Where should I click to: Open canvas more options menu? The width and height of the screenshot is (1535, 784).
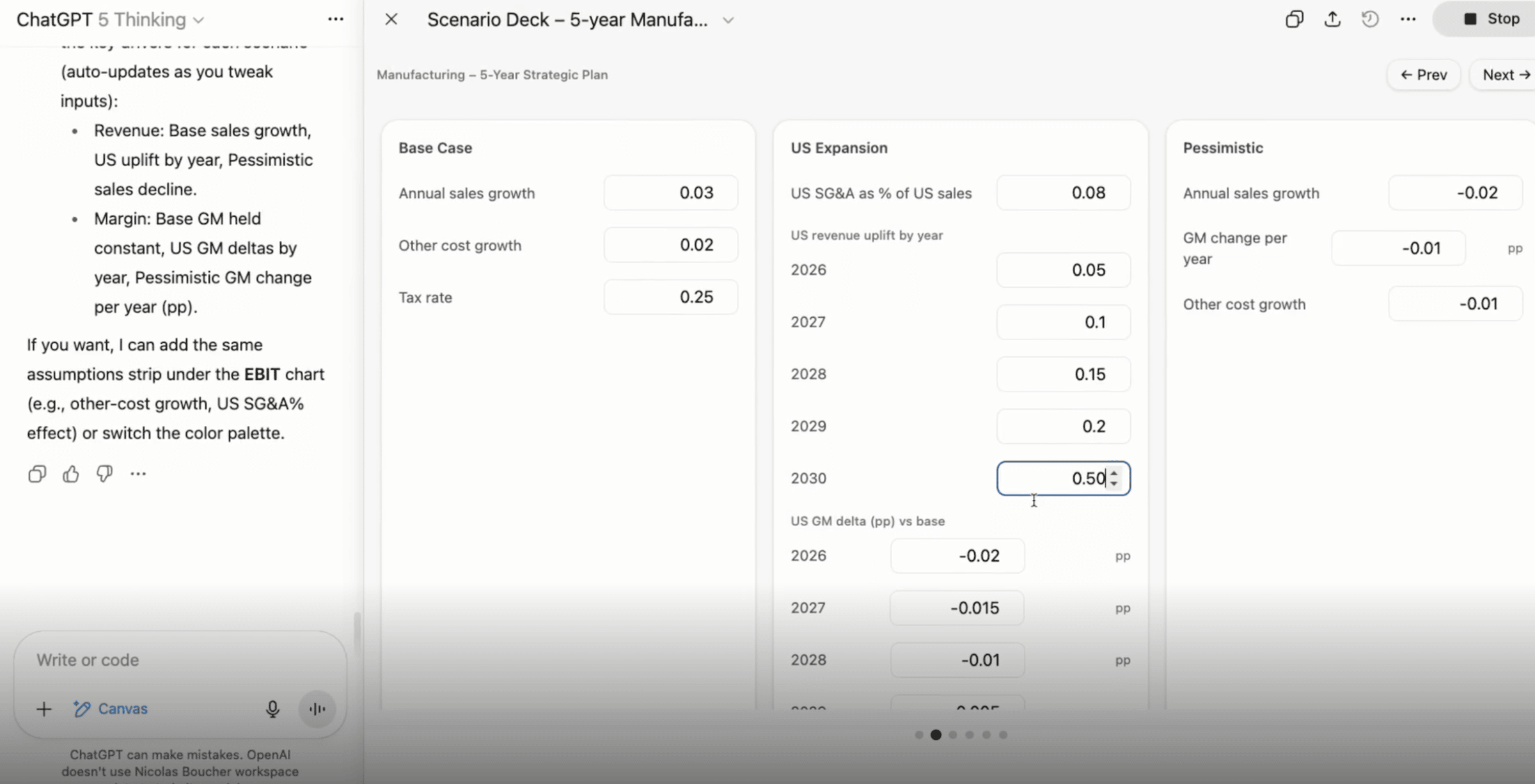point(1408,19)
